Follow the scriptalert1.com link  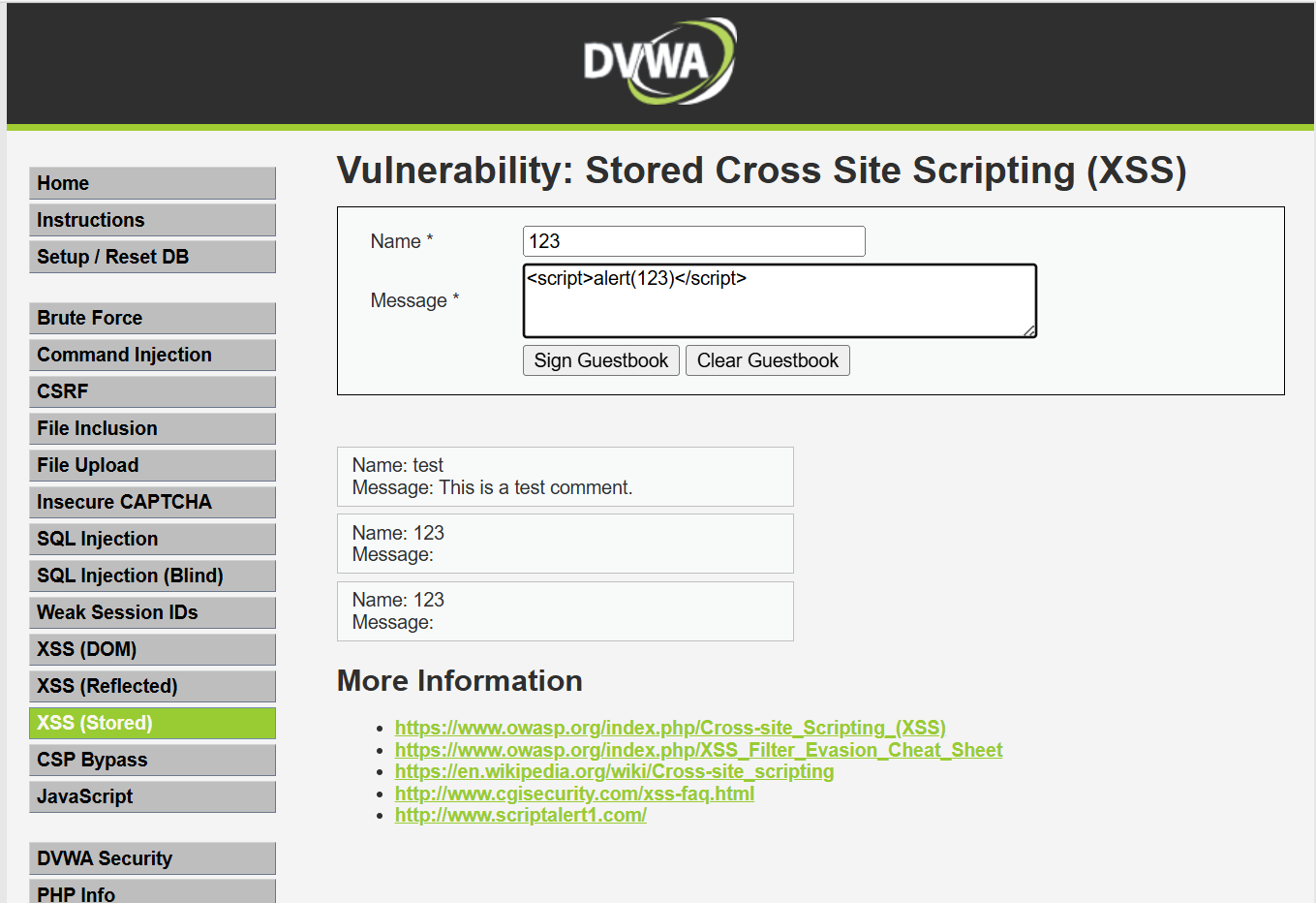click(x=521, y=815)
